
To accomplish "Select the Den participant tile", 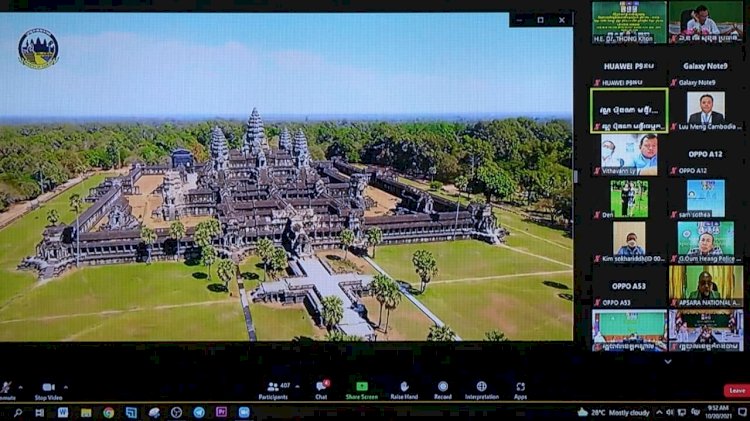I will (629, 199).
